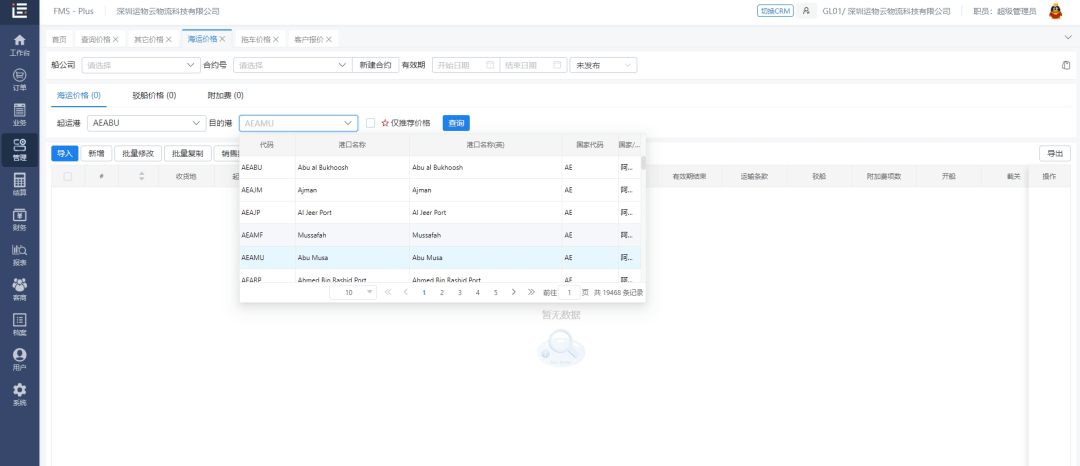Screen dimensions: 1080x466
Task: Open the 订单 (Orders) sidebar icon
Action: coord(19,79)
